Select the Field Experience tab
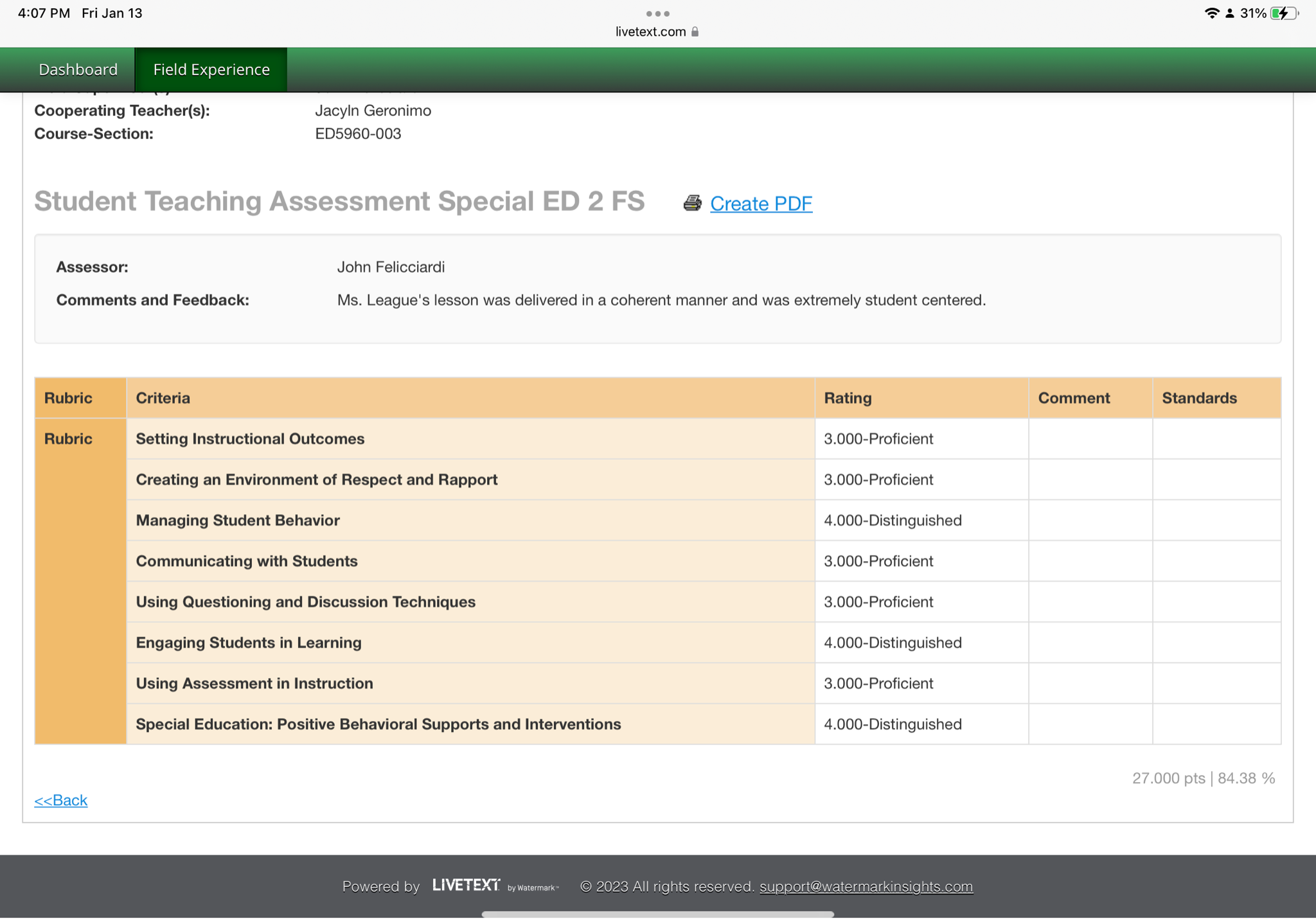The image size is (1316, 919). 211,69
